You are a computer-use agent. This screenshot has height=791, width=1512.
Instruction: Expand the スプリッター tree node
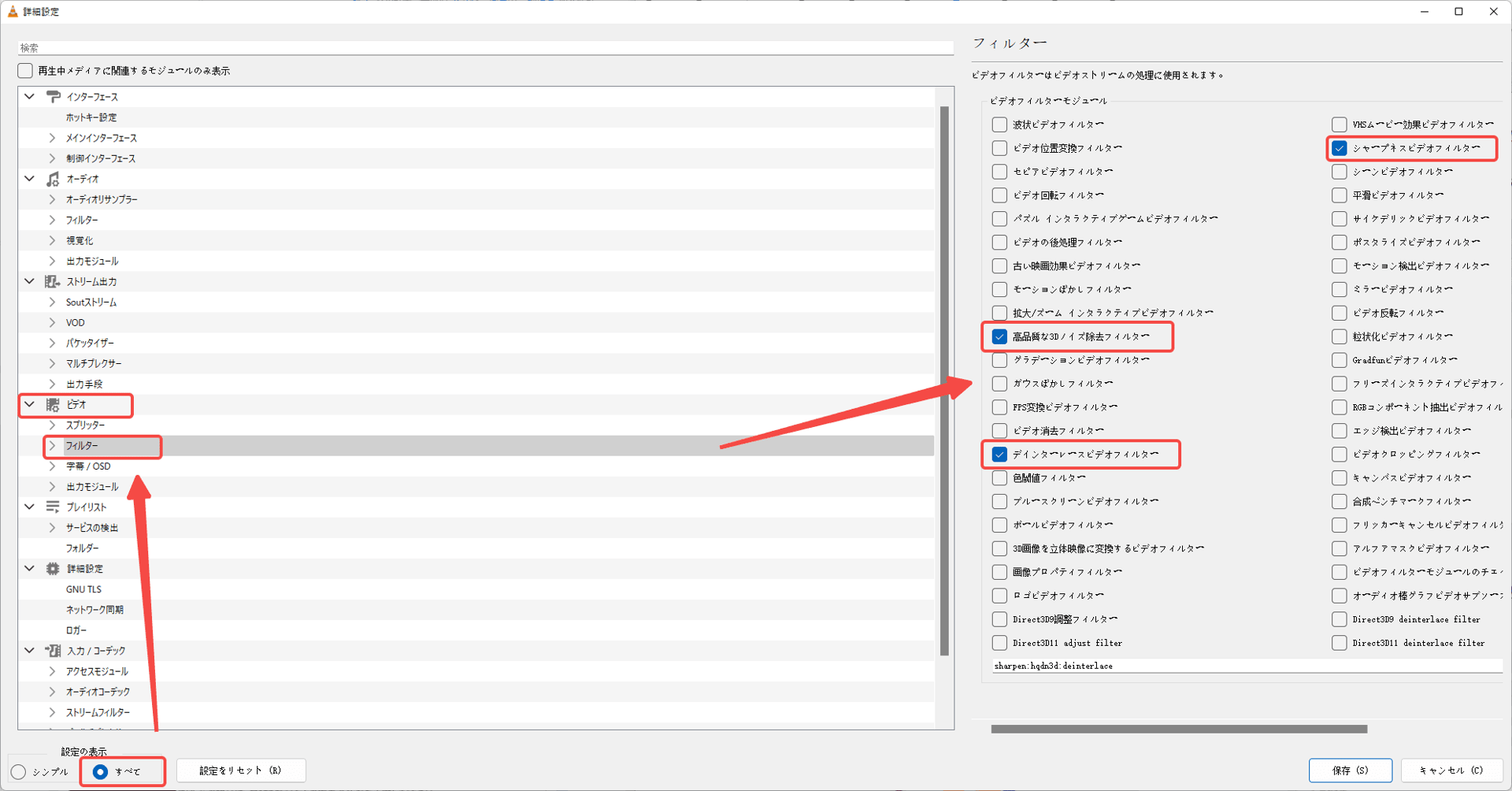click(x=53, y=425)
